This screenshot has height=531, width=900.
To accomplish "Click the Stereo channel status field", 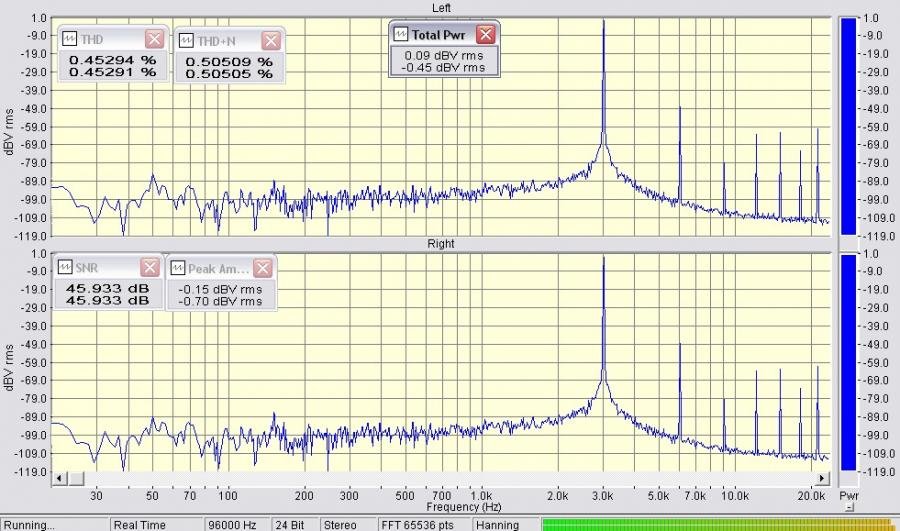I will click(339, 524).
